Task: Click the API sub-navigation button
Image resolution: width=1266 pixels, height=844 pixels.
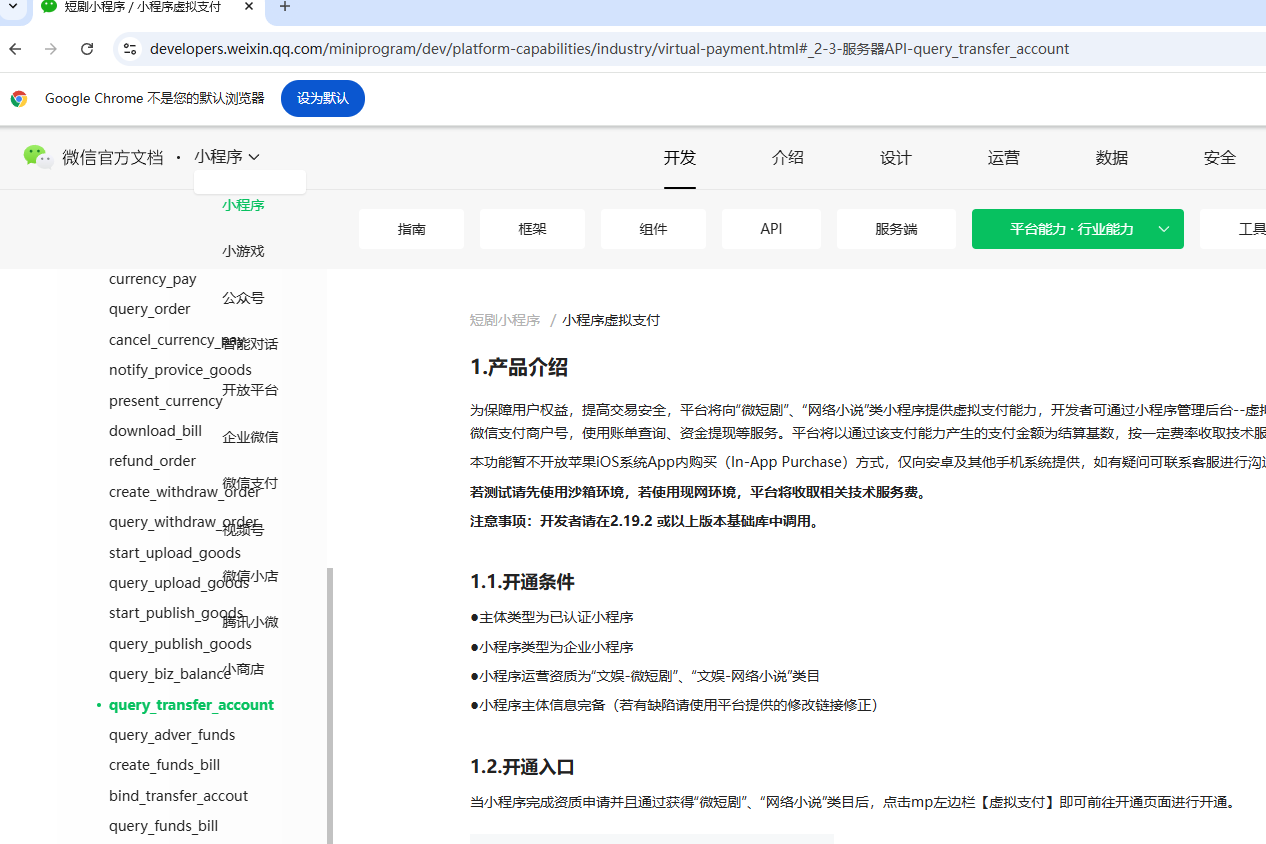Action: coord(771,229)
